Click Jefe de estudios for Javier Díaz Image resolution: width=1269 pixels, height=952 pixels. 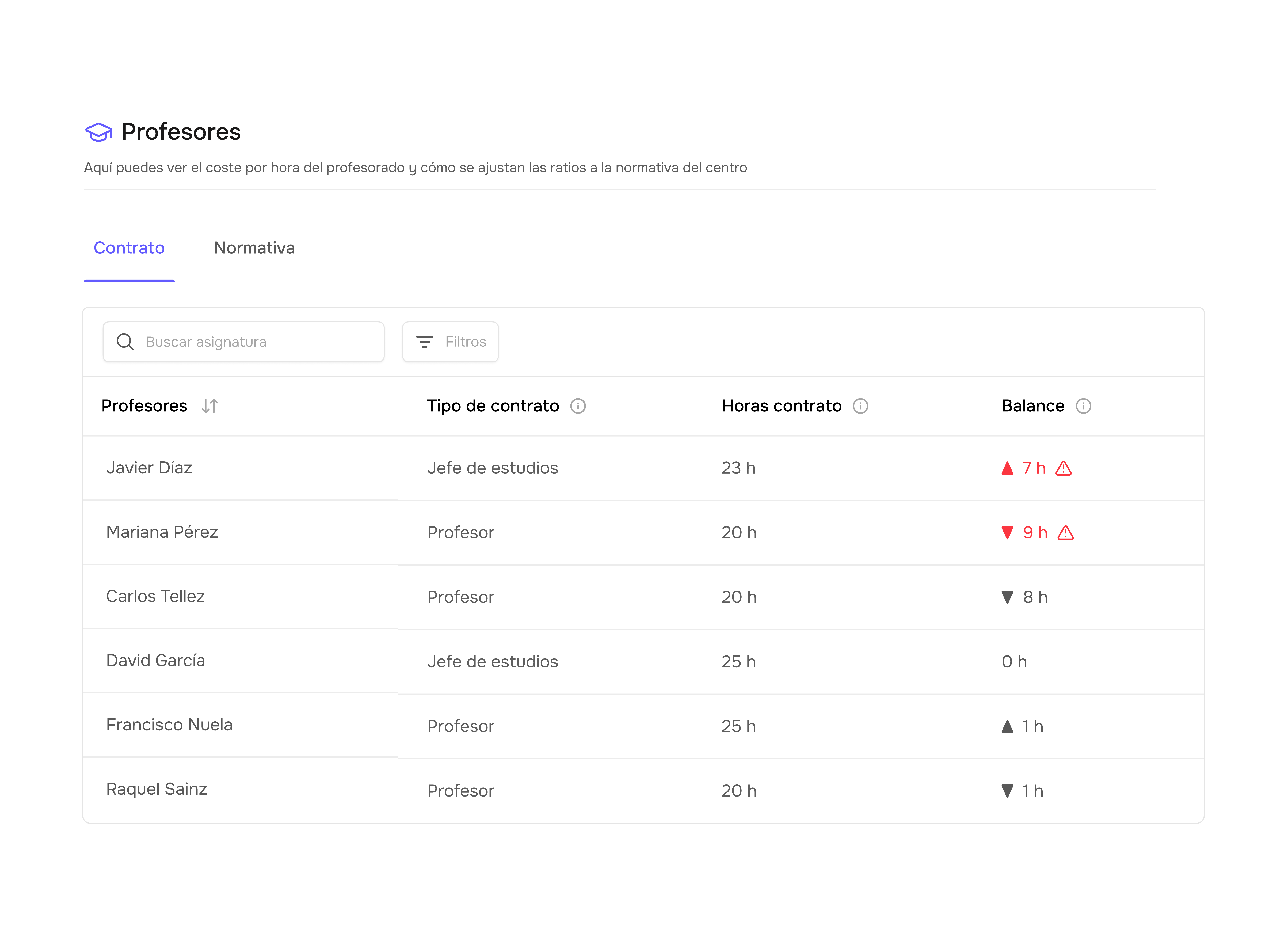[493, 468]
